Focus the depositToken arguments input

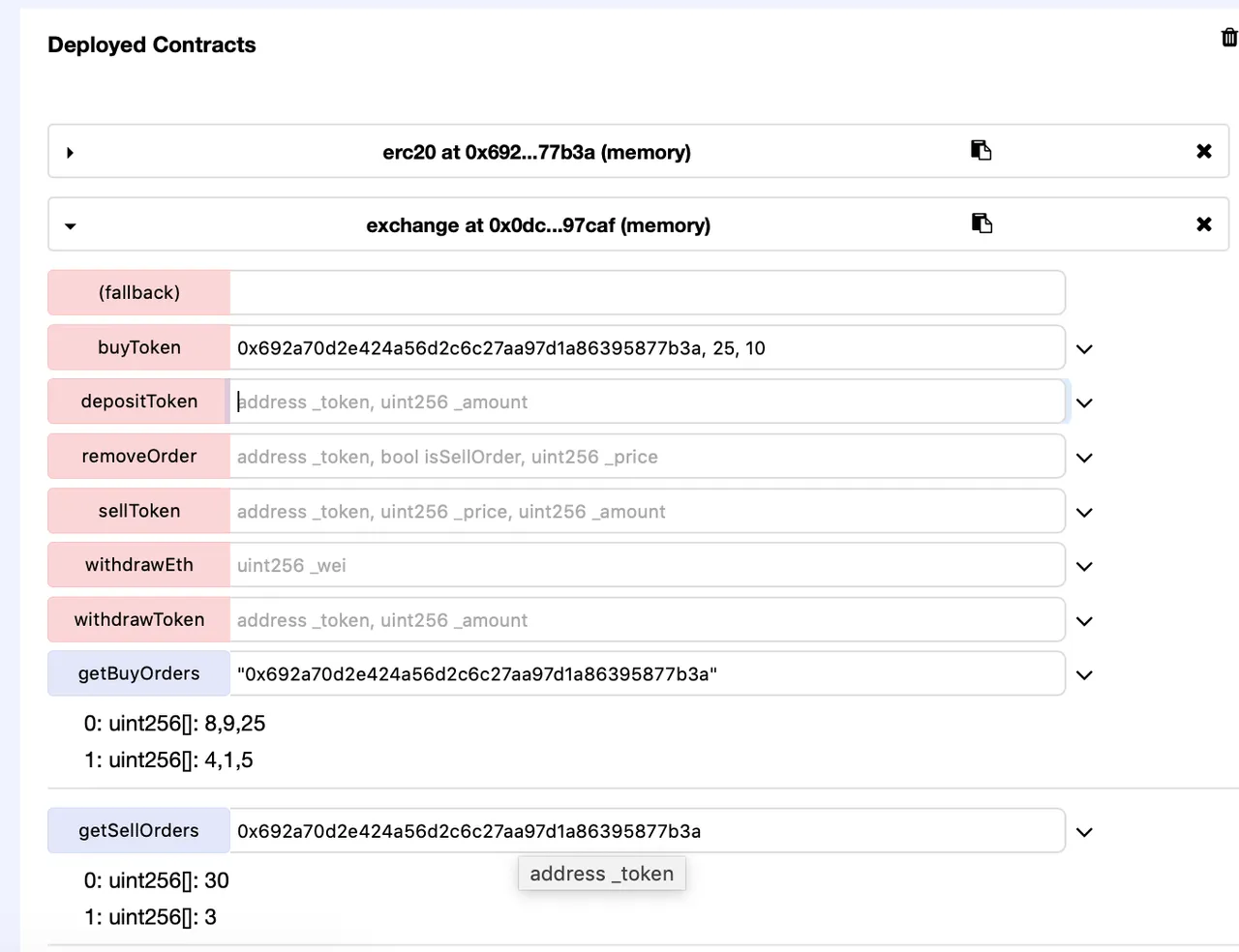pyautogui.click(x=647, y=402)
